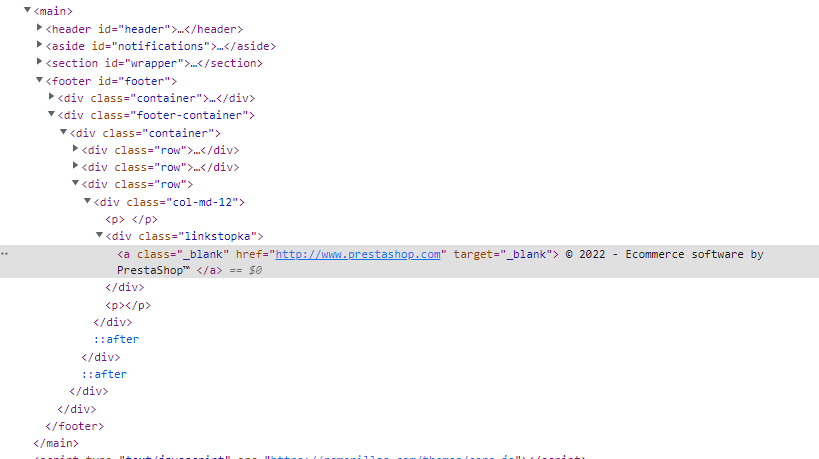Select the div class="linkstopka" row
Image resolution: width=819 pixels, height=459 pixels.
[x=184, y=237]
